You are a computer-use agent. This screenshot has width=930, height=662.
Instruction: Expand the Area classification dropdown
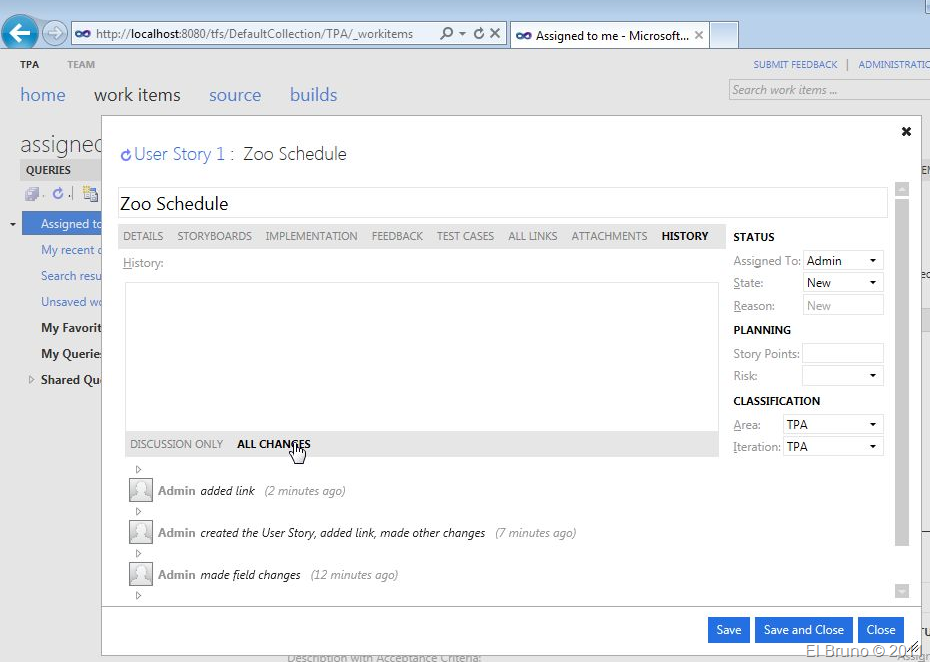click(872, 425)
